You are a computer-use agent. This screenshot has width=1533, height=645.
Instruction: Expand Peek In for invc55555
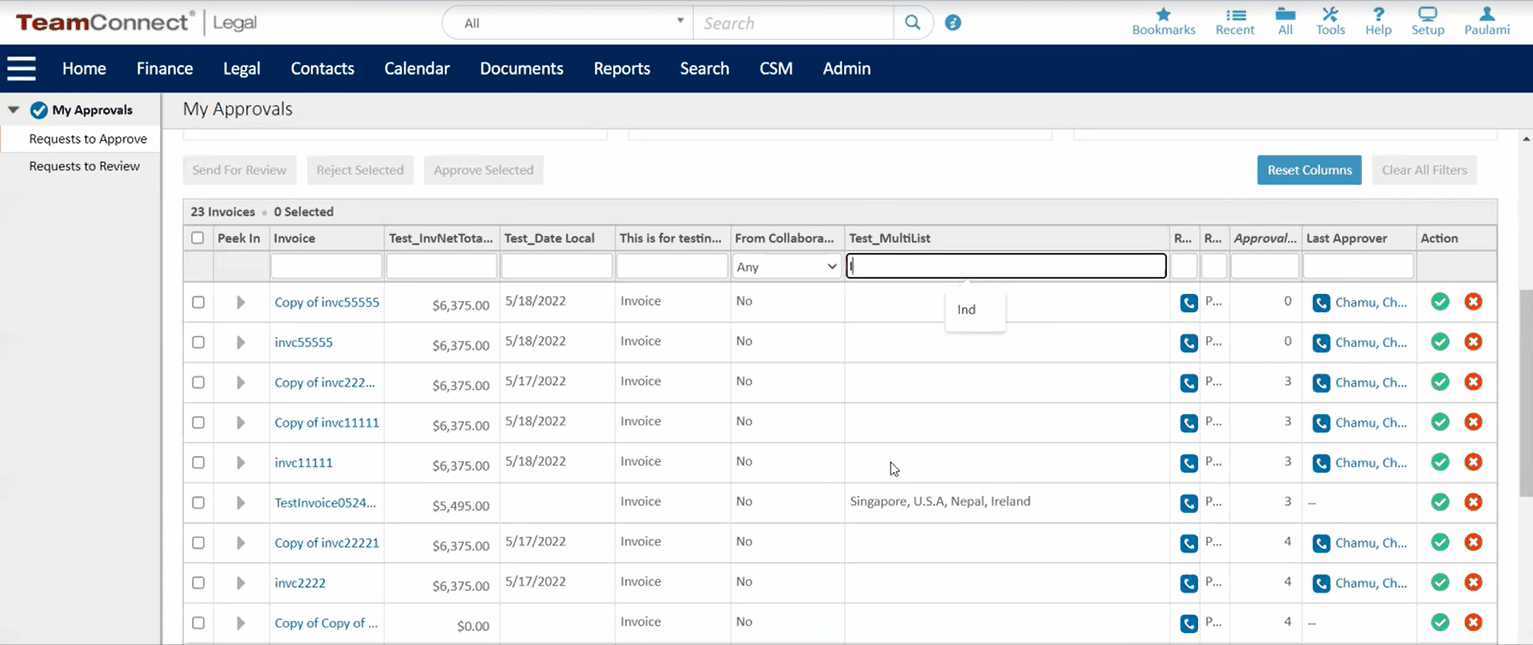click(x=240, y=342)
